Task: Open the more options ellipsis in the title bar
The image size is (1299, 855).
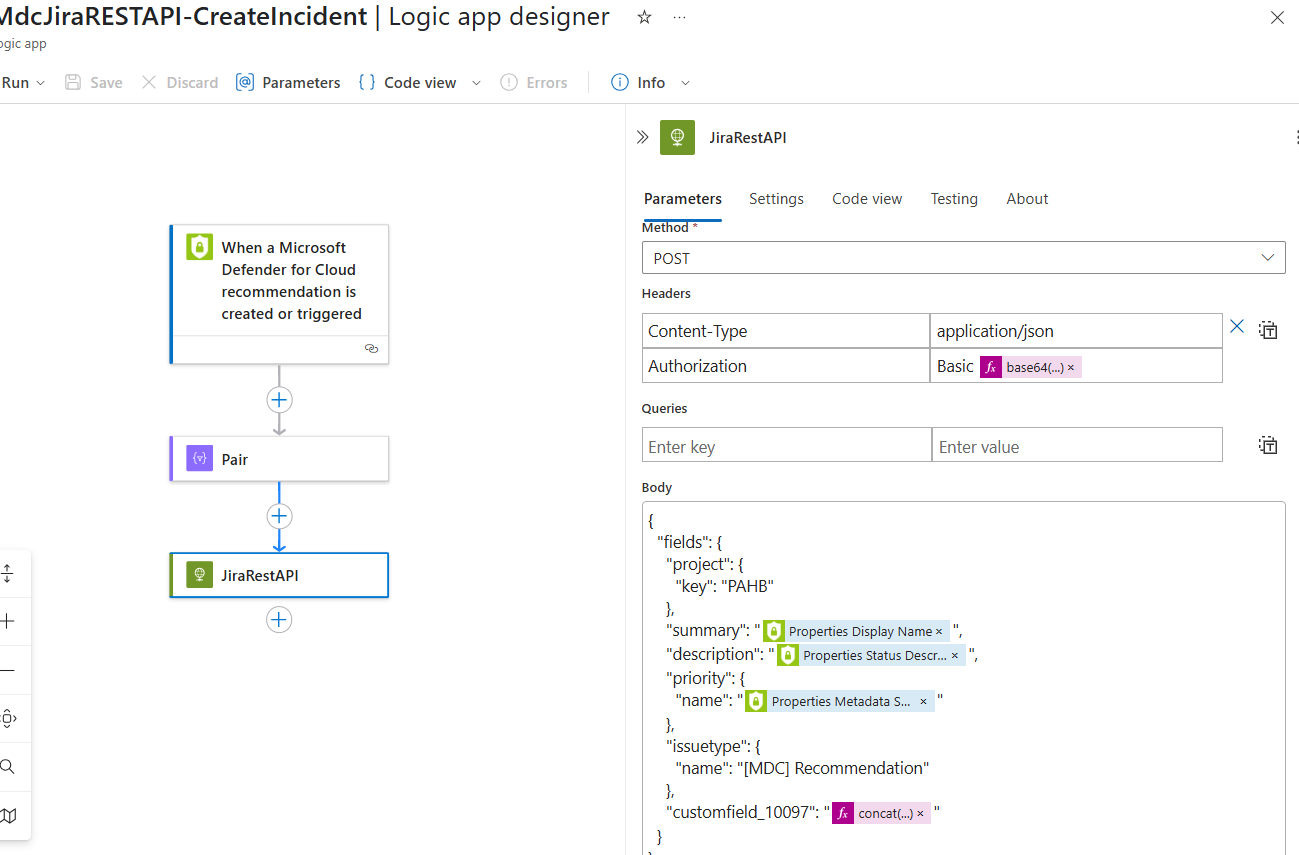Action: coord(680,17)
